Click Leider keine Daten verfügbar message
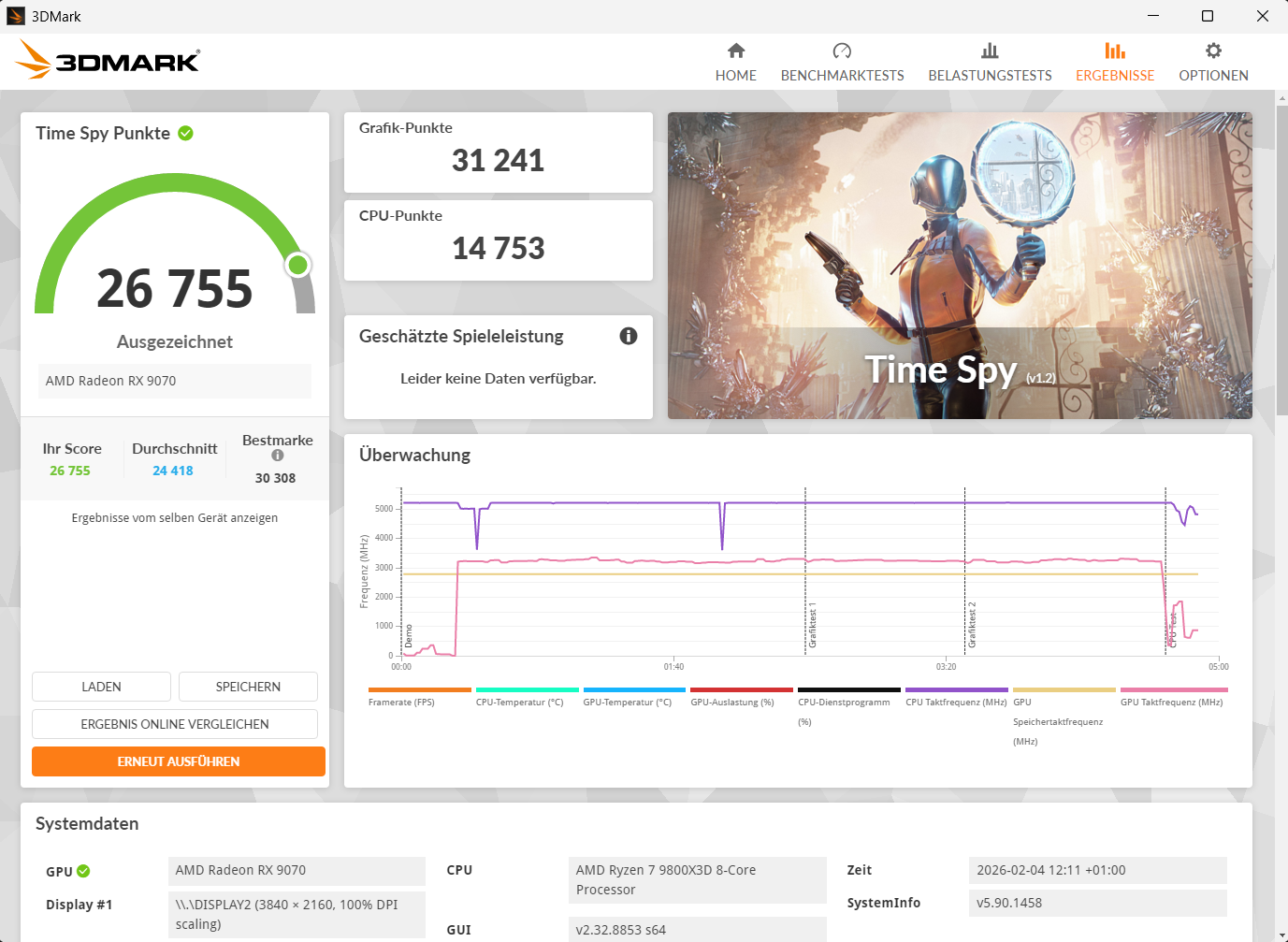Screen dimensions: 1288x942 click(499, 379)
